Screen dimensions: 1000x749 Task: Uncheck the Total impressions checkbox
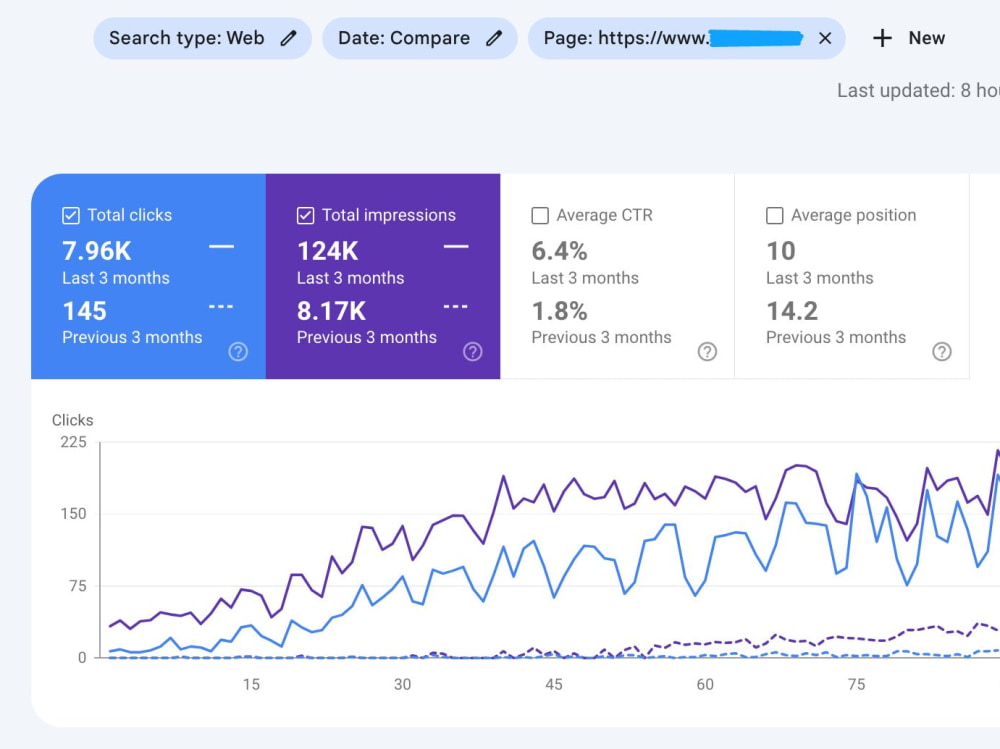point(305,216)
